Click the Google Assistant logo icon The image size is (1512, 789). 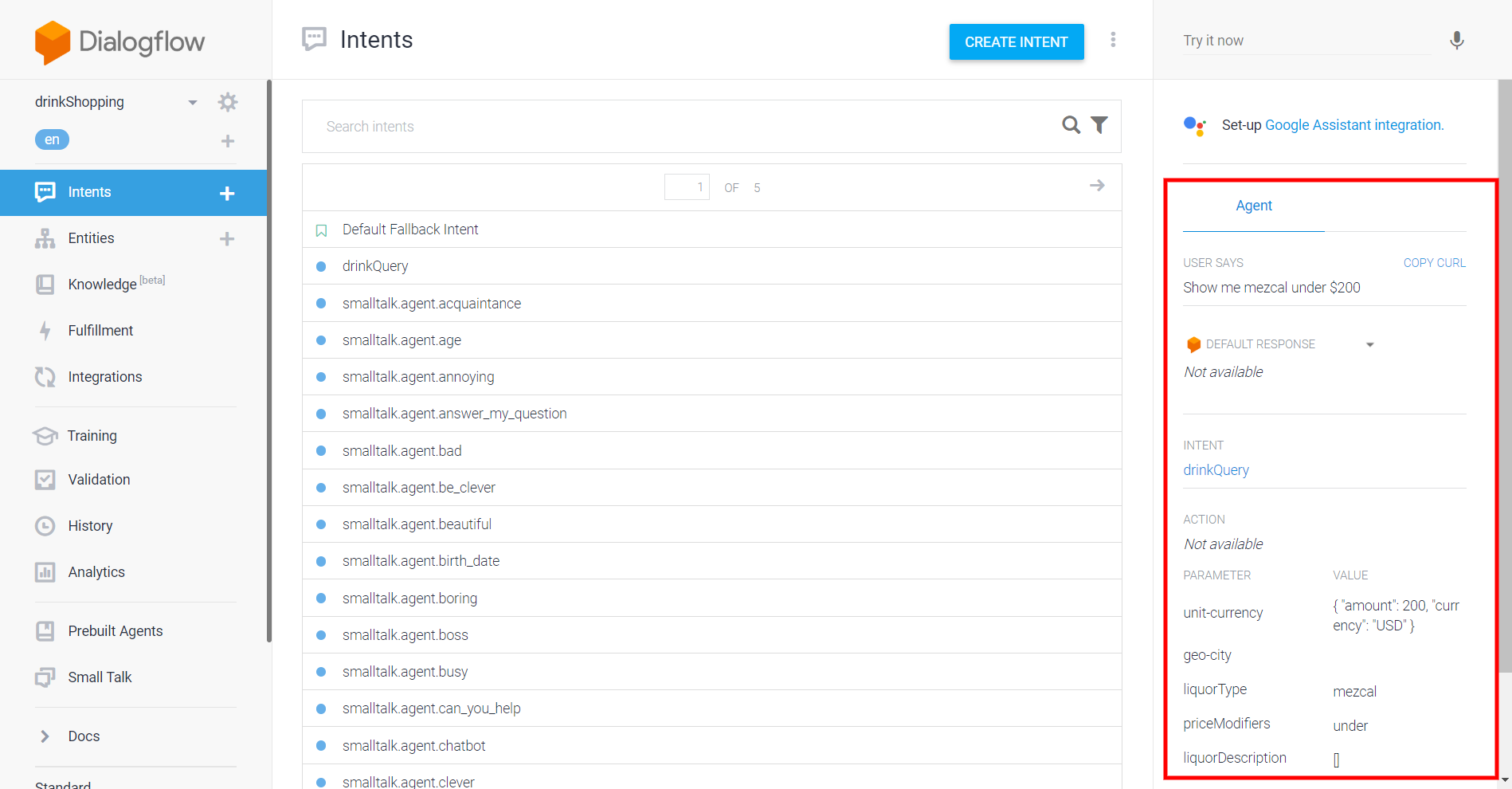(1195, 126)
